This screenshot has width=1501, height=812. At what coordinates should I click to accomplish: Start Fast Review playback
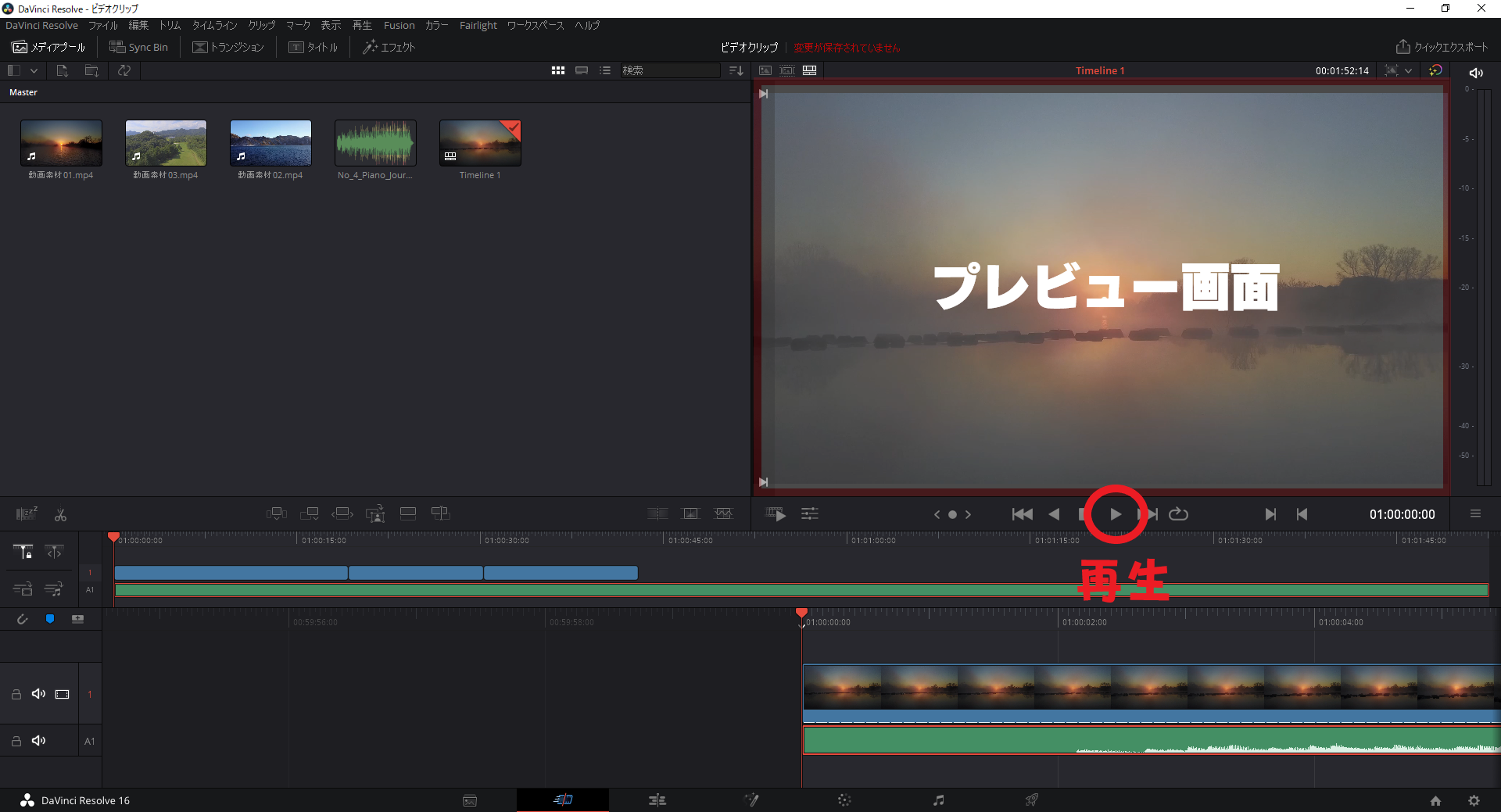coord(776,513)
